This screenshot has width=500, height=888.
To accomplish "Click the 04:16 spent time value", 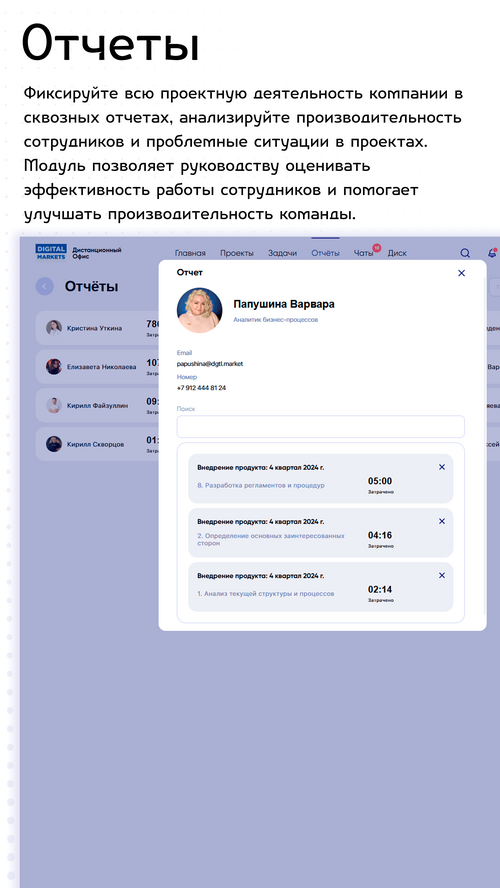I will tap(380, 535).
